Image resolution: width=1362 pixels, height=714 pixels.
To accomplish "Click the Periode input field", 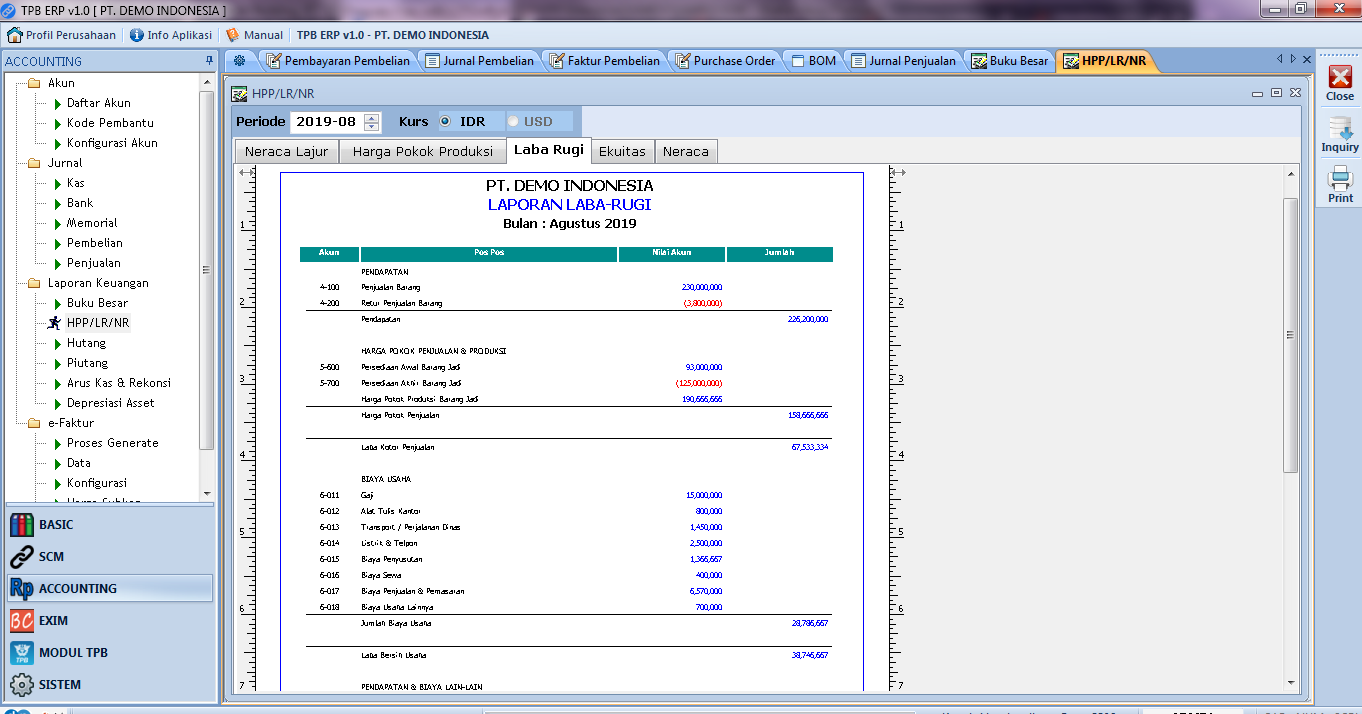I will click(x=326, y=122).
